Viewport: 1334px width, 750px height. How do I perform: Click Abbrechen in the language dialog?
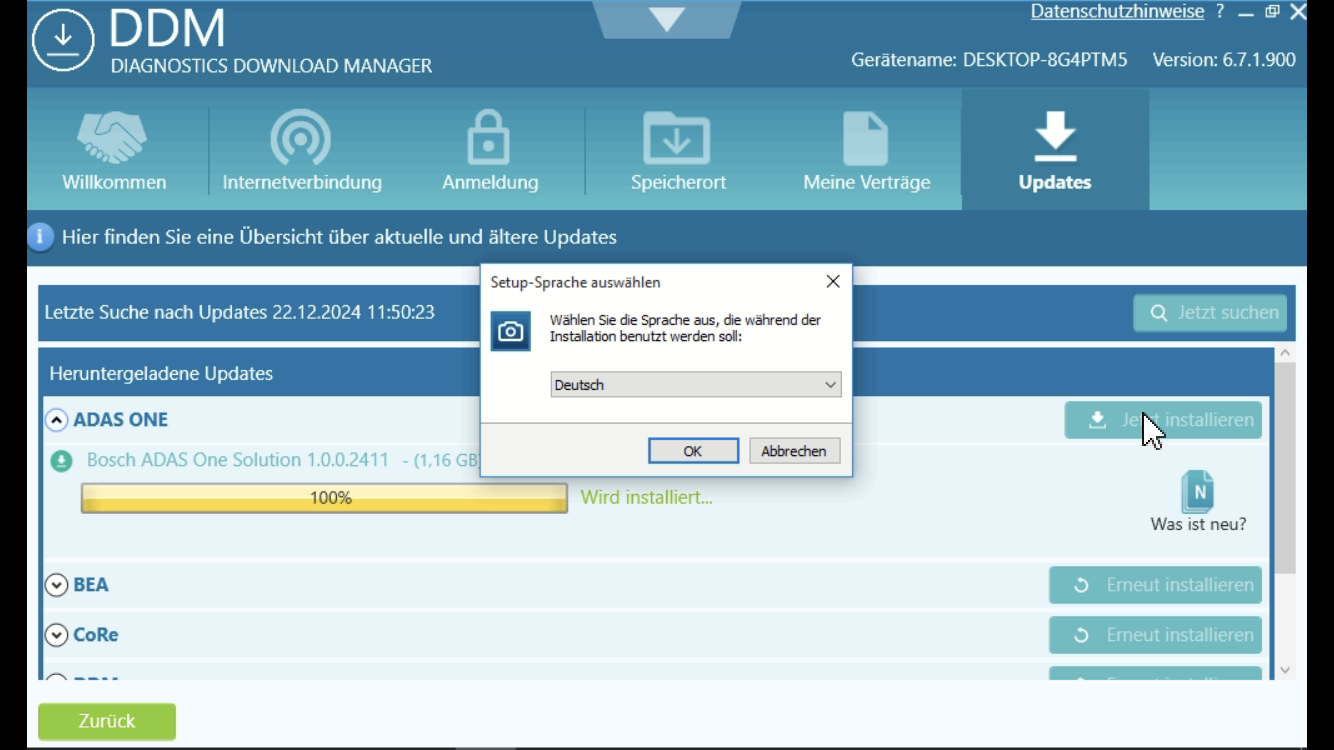[794, 451]
